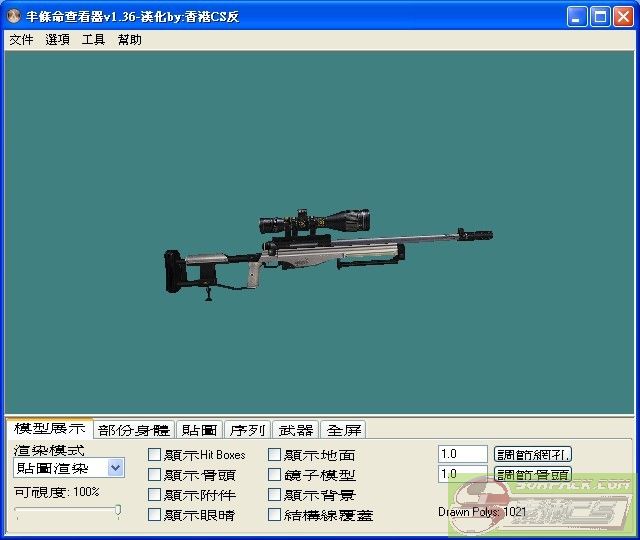Image resolution: width=640 pixels, height=540 pixels.
Task: Open the 工具 menu
Action: (93, 40)
